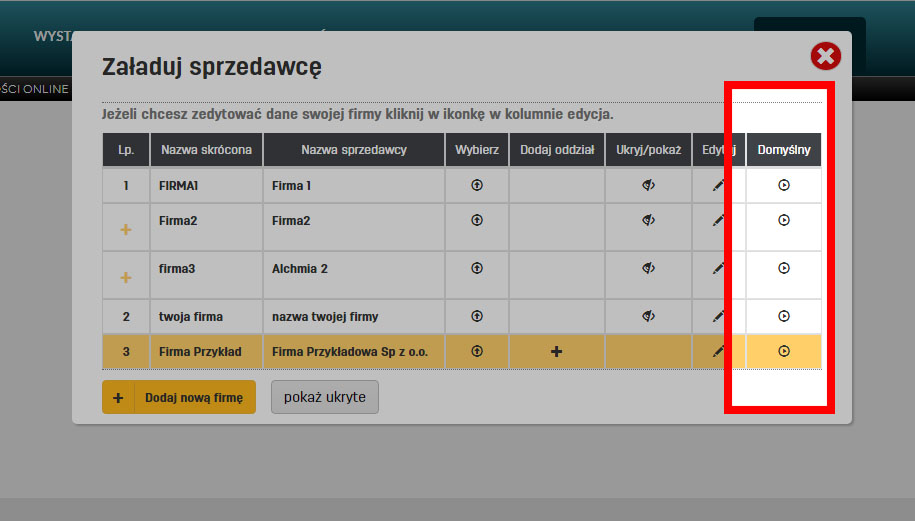Edit firma3 using the pencil icon
This screenshot has width=915, height=521.
pyautogui.click(x=718, y=268)
